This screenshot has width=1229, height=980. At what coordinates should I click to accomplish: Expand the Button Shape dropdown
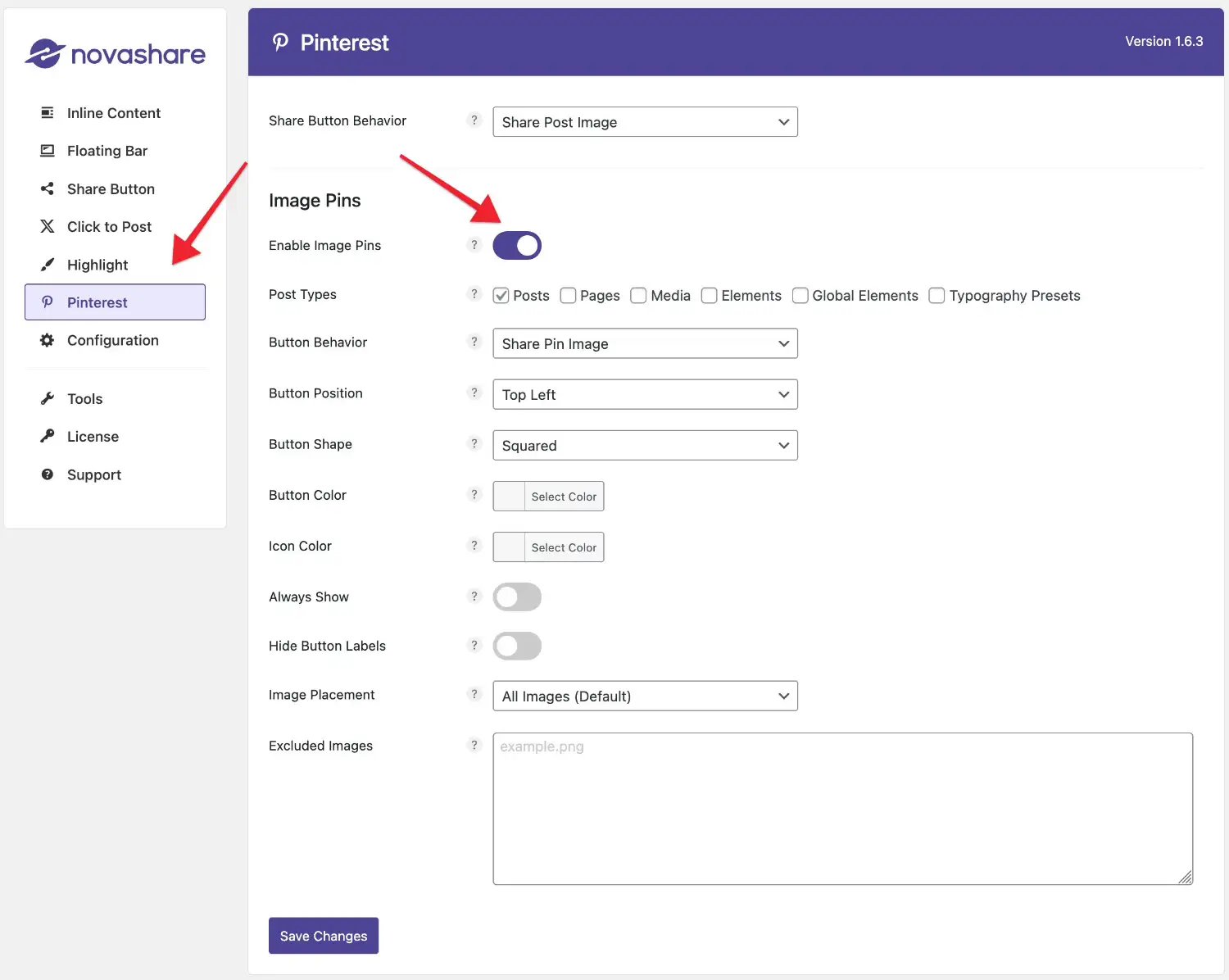[645, 446]
